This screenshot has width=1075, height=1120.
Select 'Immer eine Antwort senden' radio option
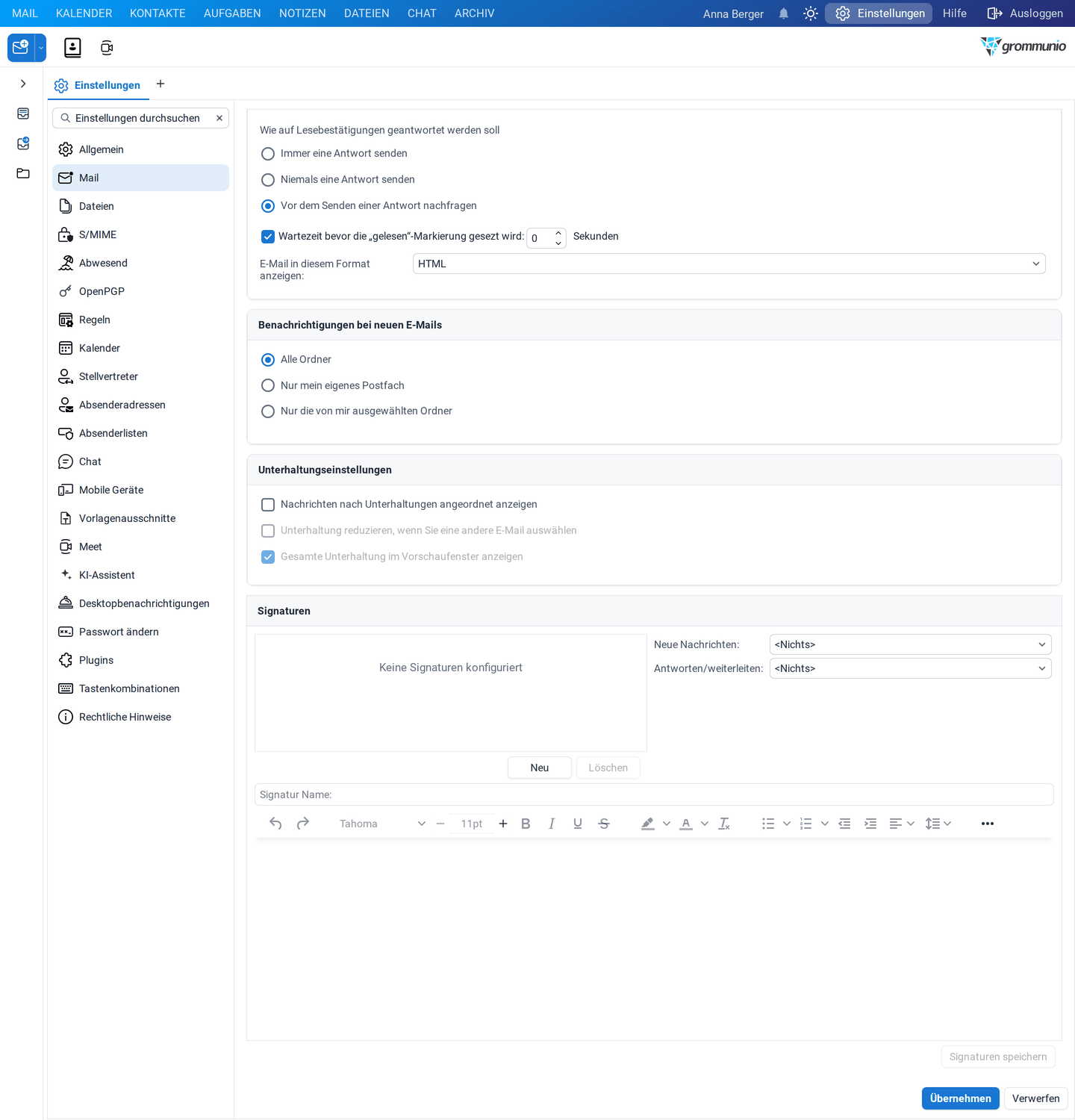point(268,154)
